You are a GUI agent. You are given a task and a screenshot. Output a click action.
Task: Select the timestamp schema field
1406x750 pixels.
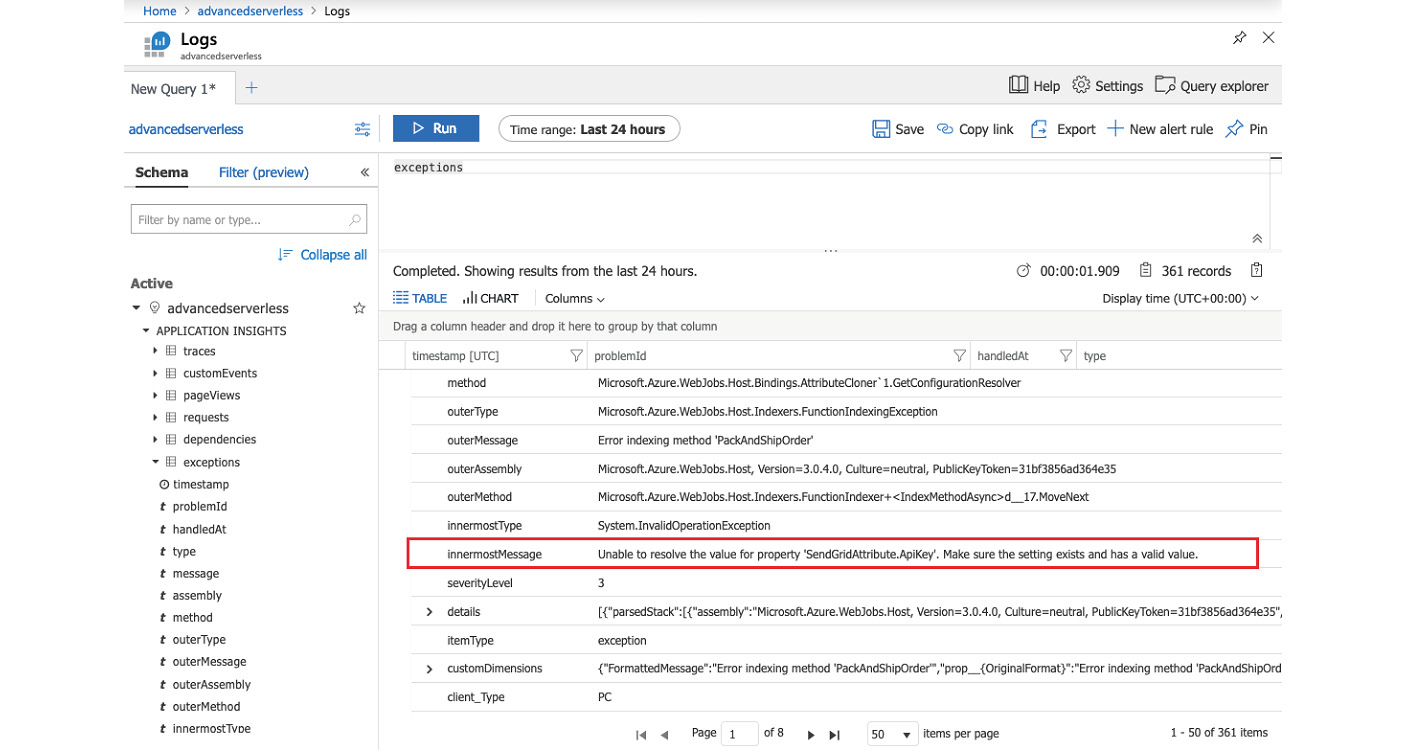201,484
